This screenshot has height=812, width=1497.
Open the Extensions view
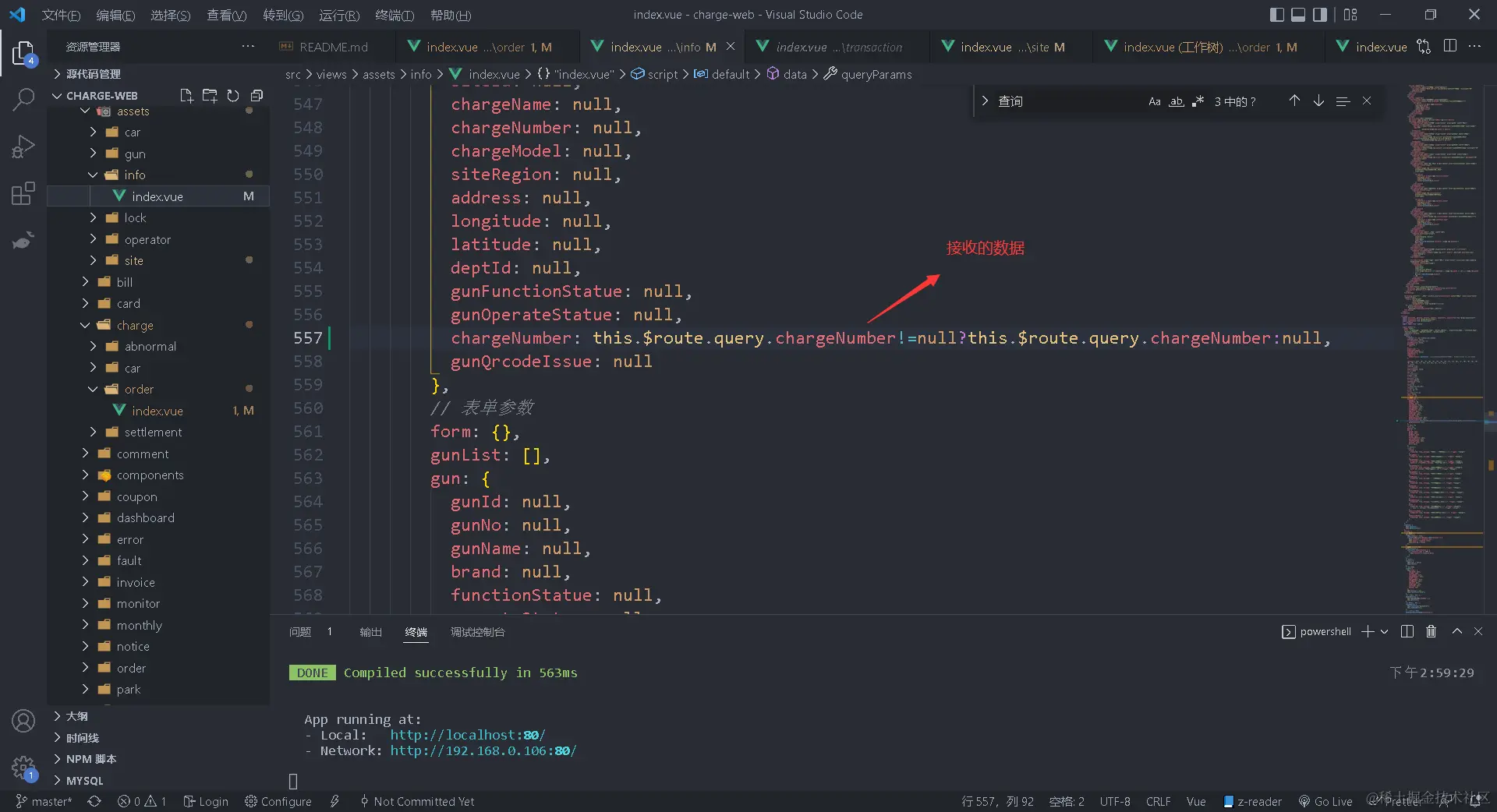tap(23, 192)
